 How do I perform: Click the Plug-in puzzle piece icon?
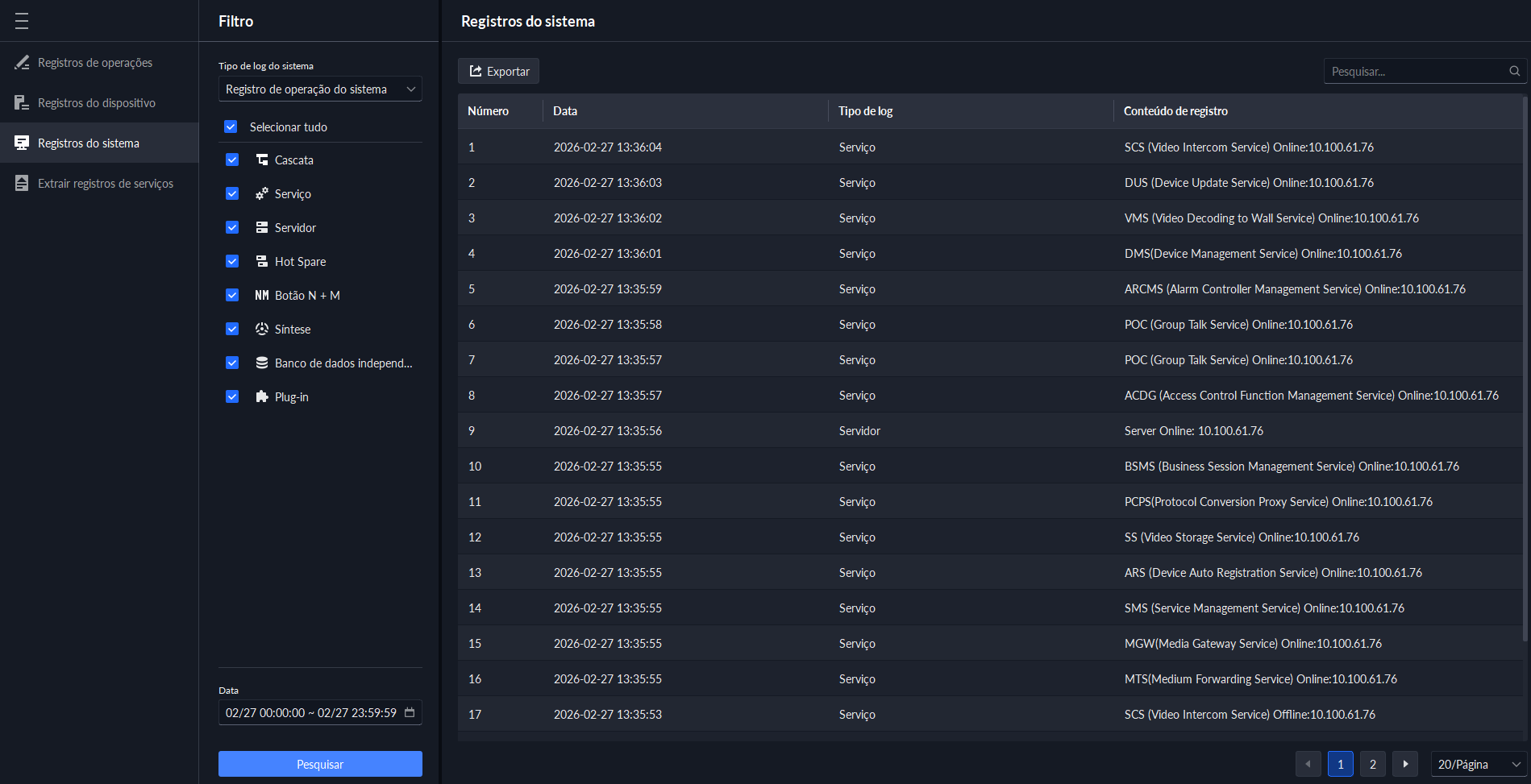click(x=262, y=396)
